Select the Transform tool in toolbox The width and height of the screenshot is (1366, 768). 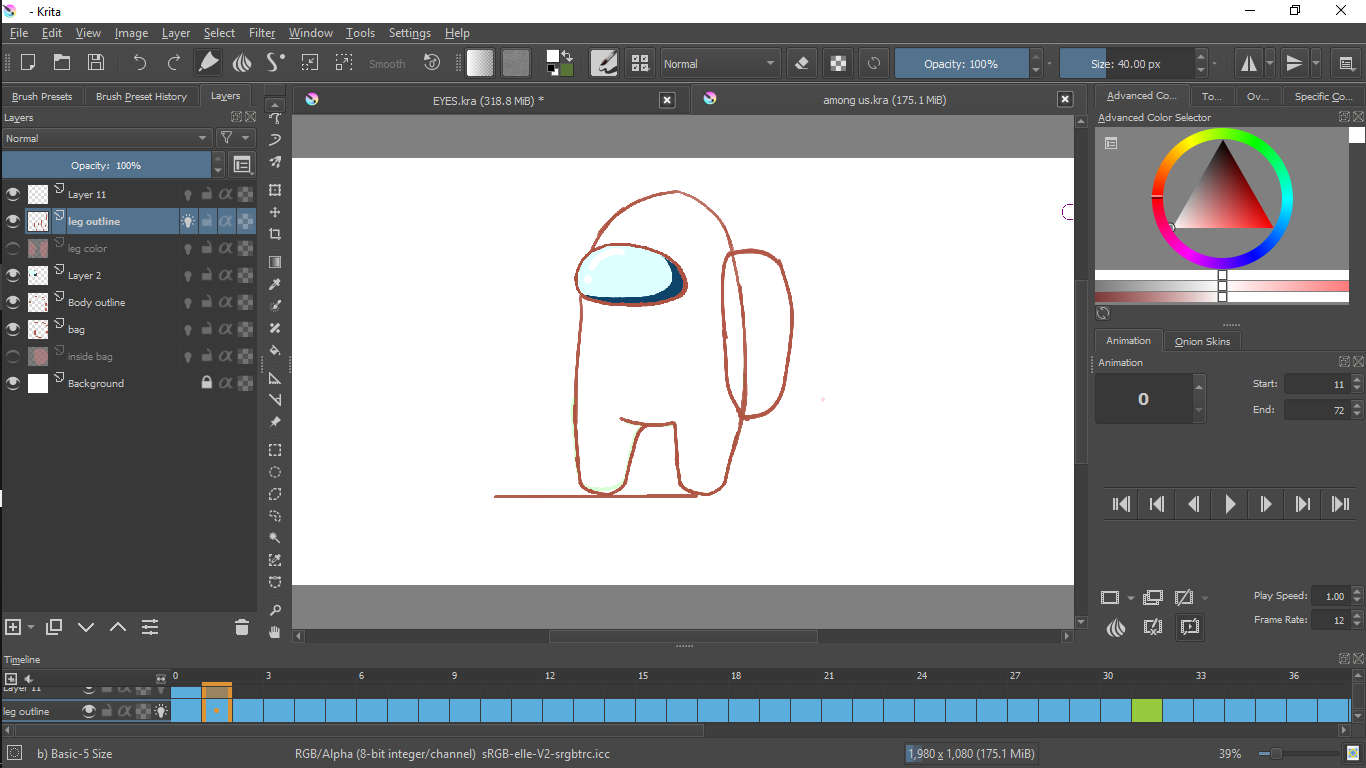tap(275, 190)
